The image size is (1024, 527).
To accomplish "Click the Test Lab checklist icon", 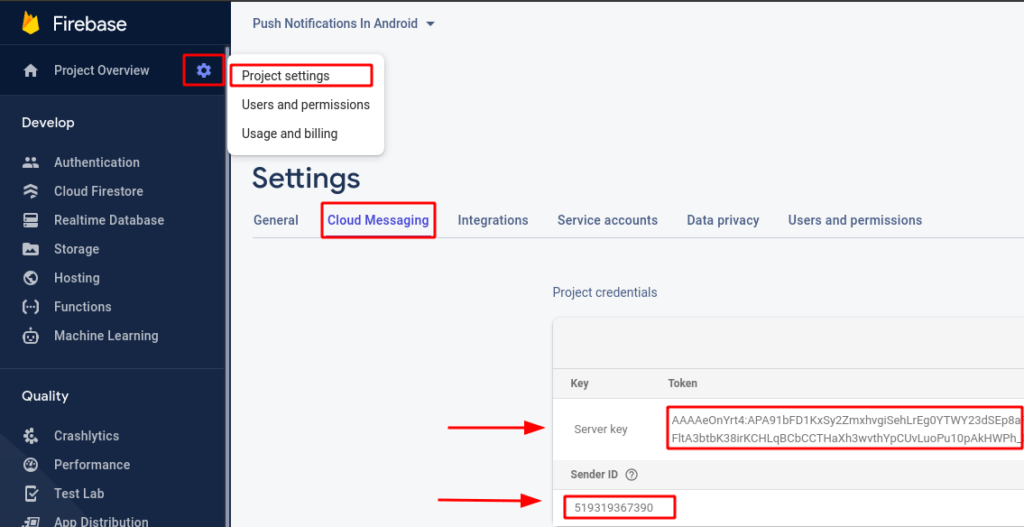I will pos(30,494).
